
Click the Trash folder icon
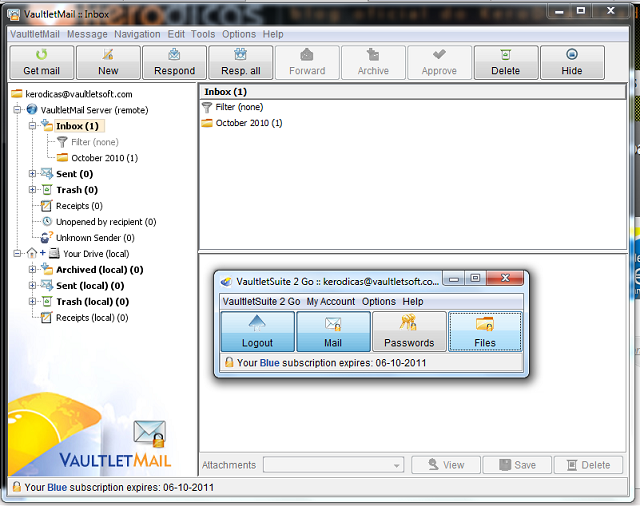point(47,190)
